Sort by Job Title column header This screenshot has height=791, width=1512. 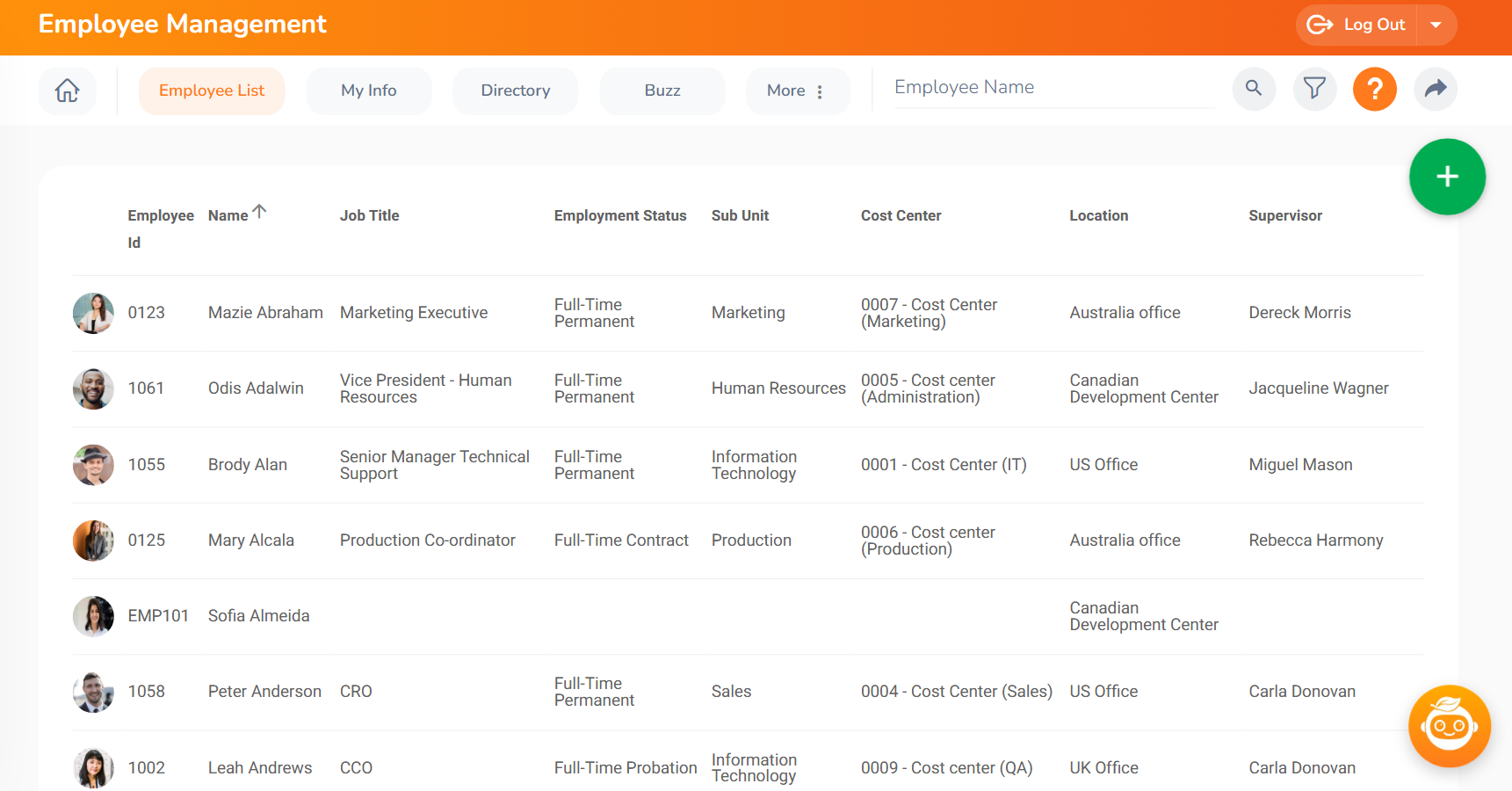pos(369,215)
